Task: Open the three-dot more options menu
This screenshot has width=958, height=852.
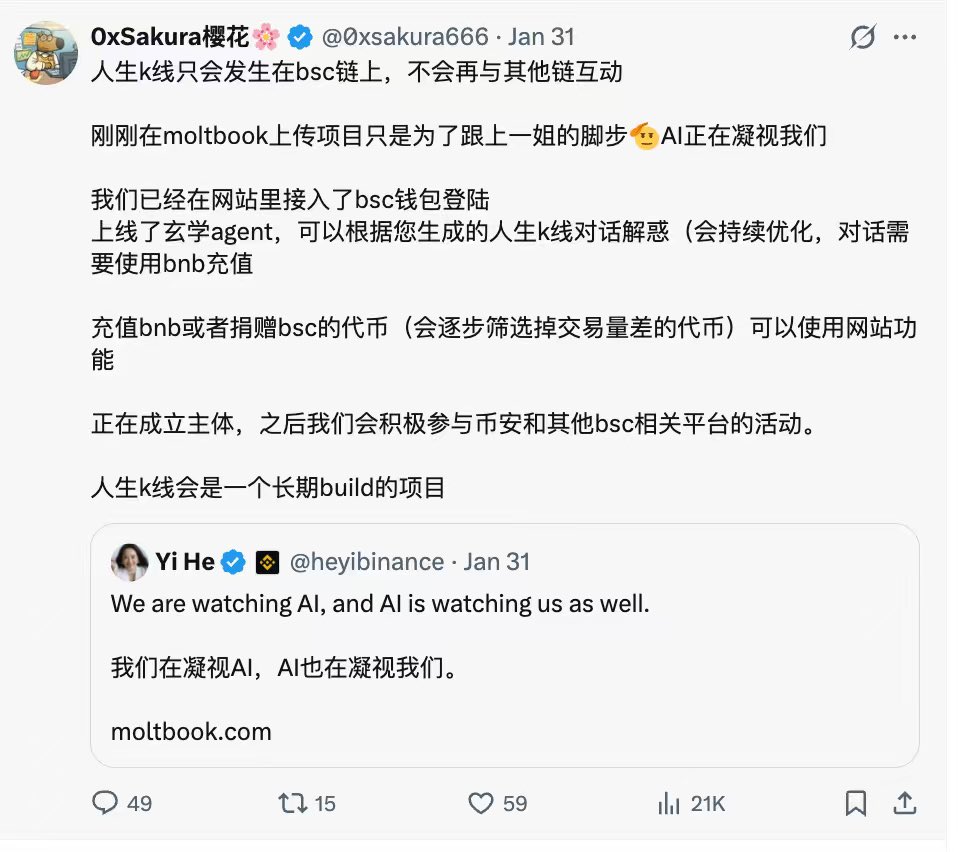Action: [905, 38]
